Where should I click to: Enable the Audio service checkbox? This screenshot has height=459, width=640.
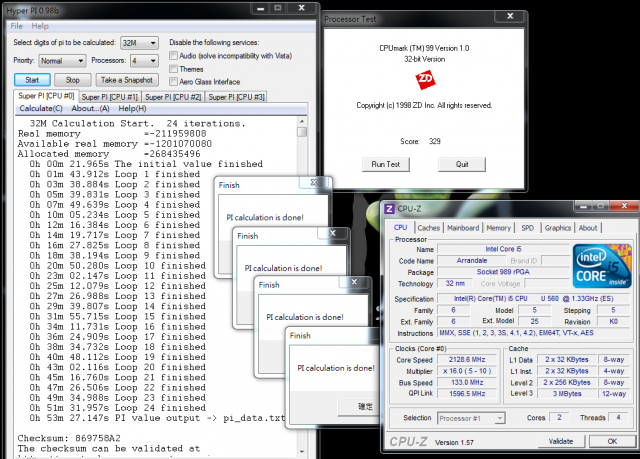tap(174, 55)
